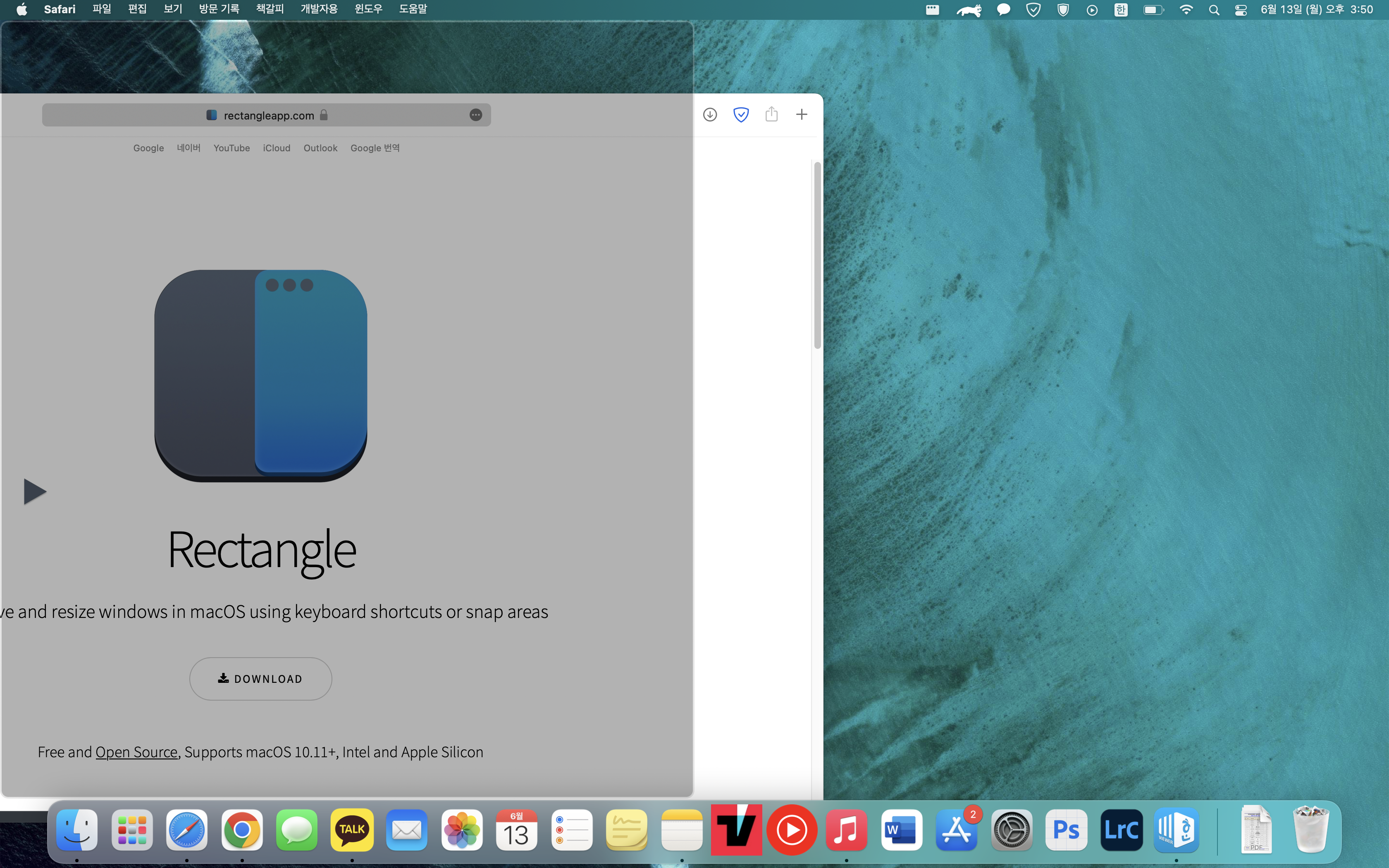Open KakaoTalk from the Dock
This screenshot has height=868, width=1389.
[352, 830]
